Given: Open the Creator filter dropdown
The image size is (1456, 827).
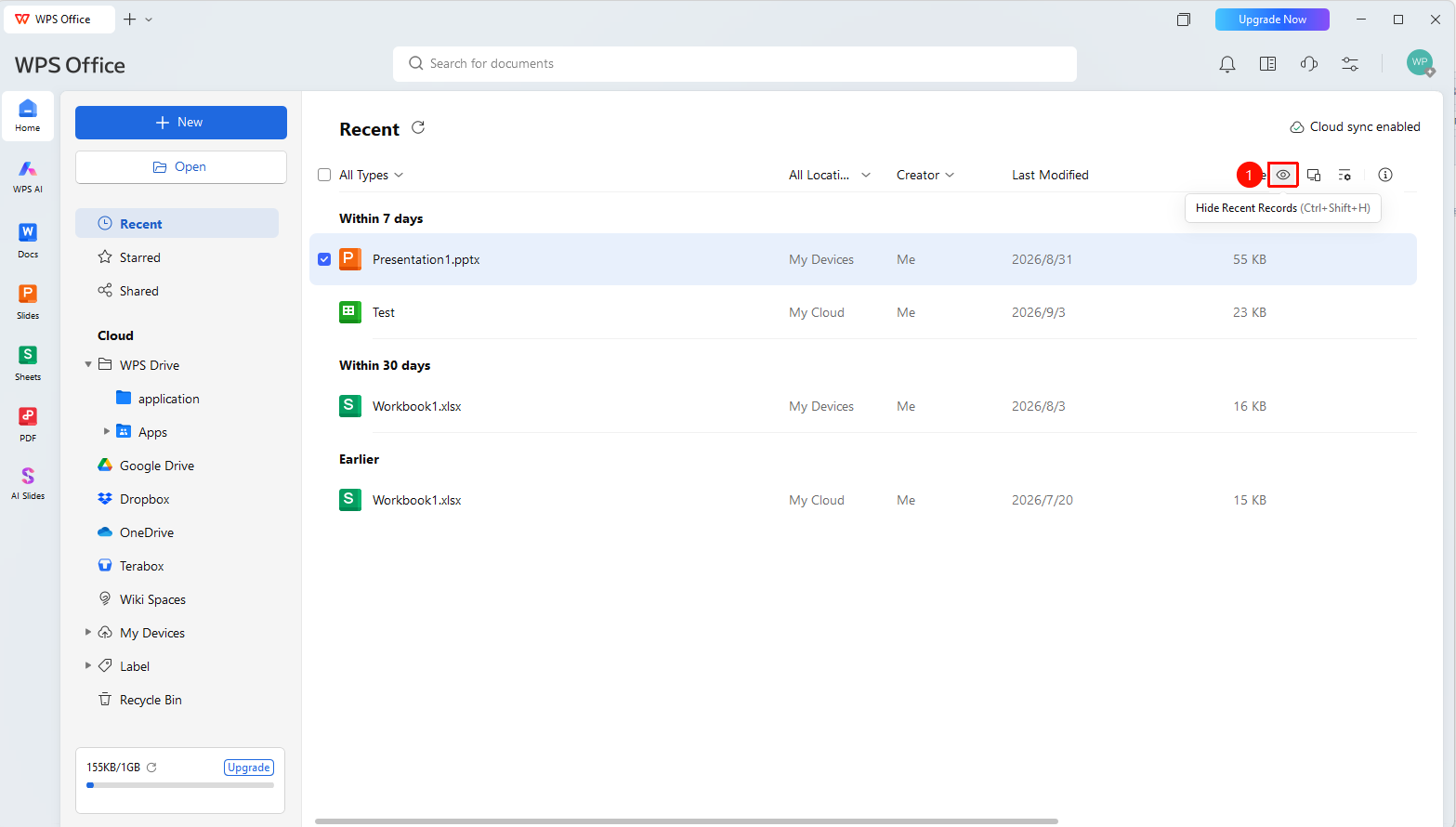Looking at the screenshot, I should pos(925,175).
